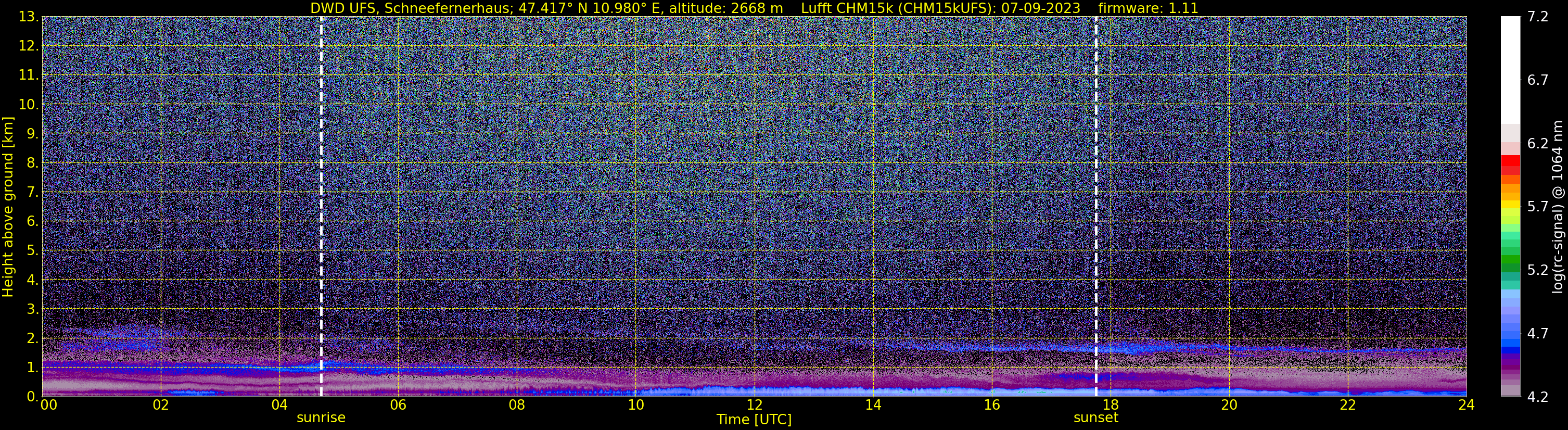Click the '12' tick label on the time axis
Viewport: 1568px width, 430px height.
pyautogui.click(x=754, y=406)
